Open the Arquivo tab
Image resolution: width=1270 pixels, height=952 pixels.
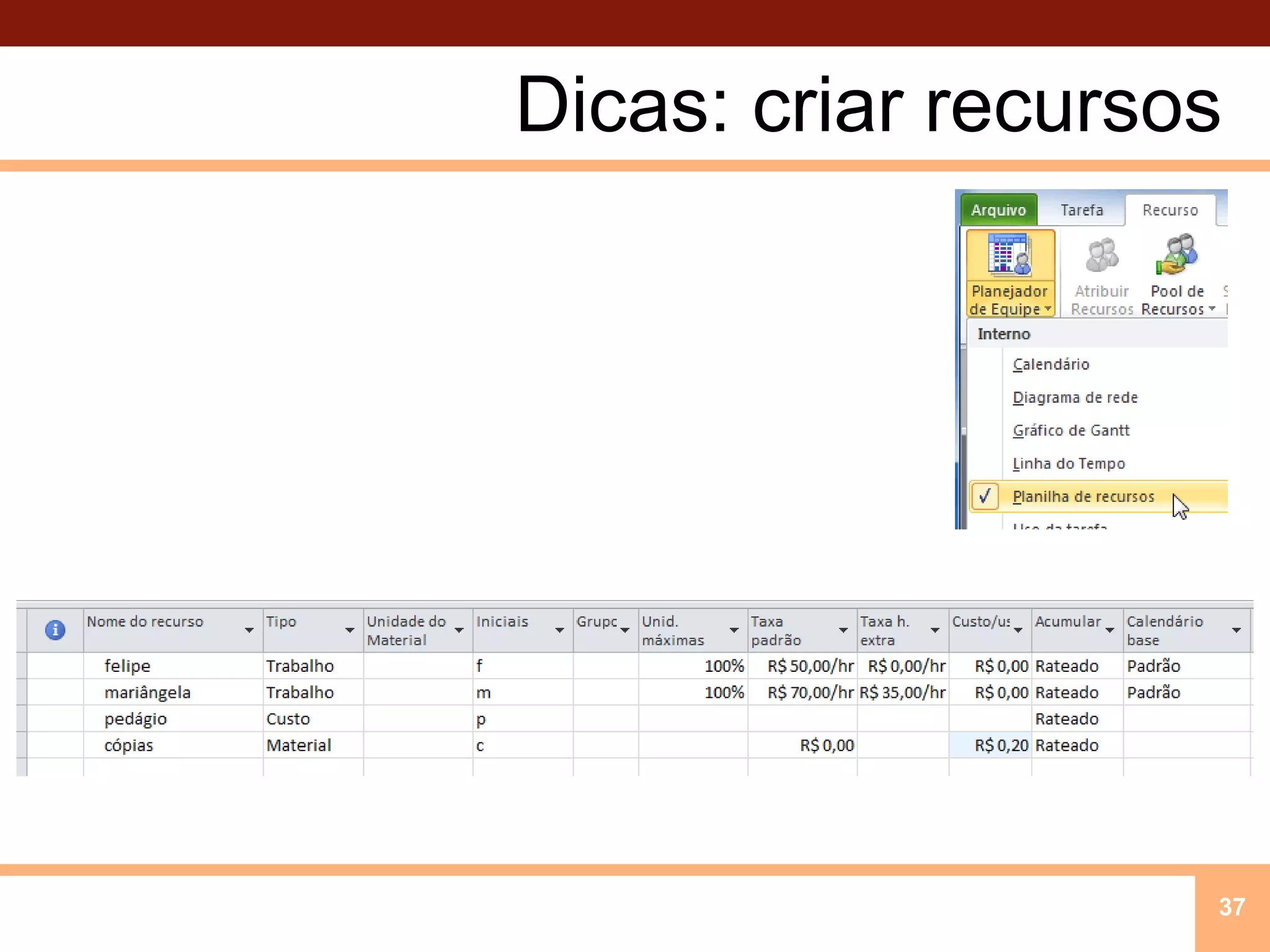point(998,210)
